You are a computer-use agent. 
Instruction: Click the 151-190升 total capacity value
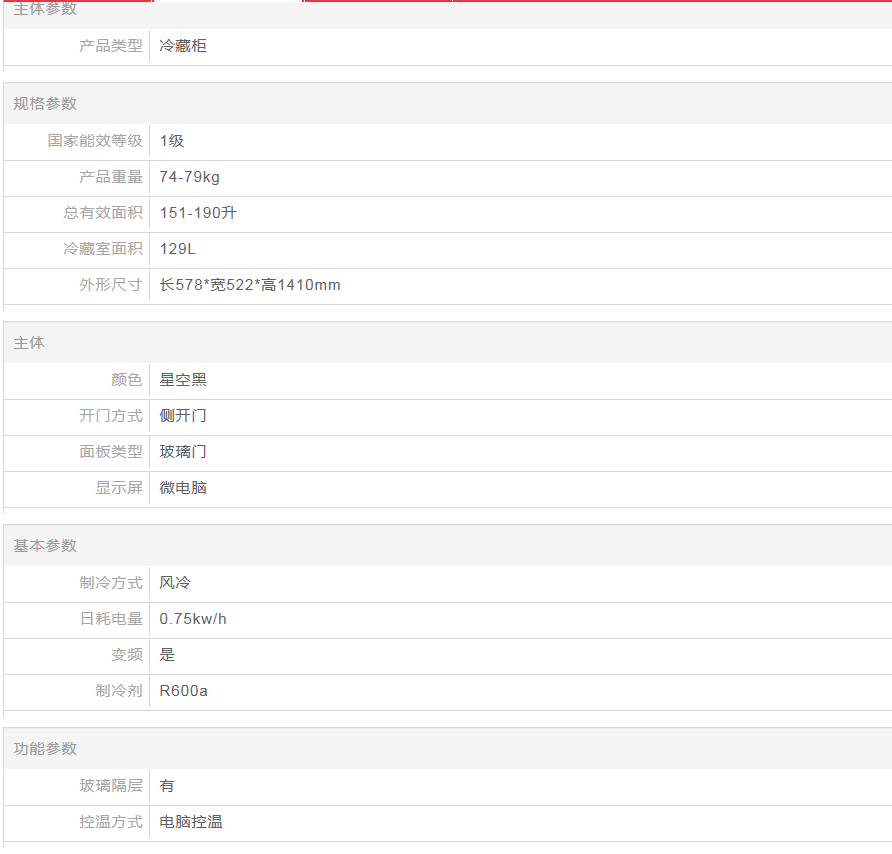point(198,213)
